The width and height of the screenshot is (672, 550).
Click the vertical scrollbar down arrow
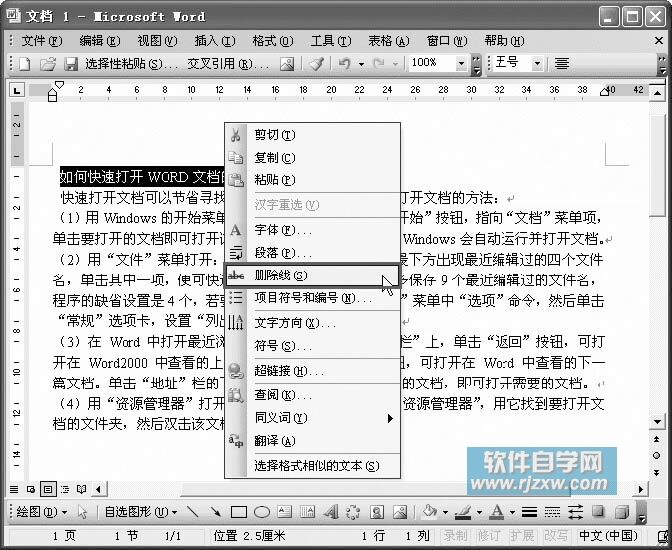coord(657,421)
